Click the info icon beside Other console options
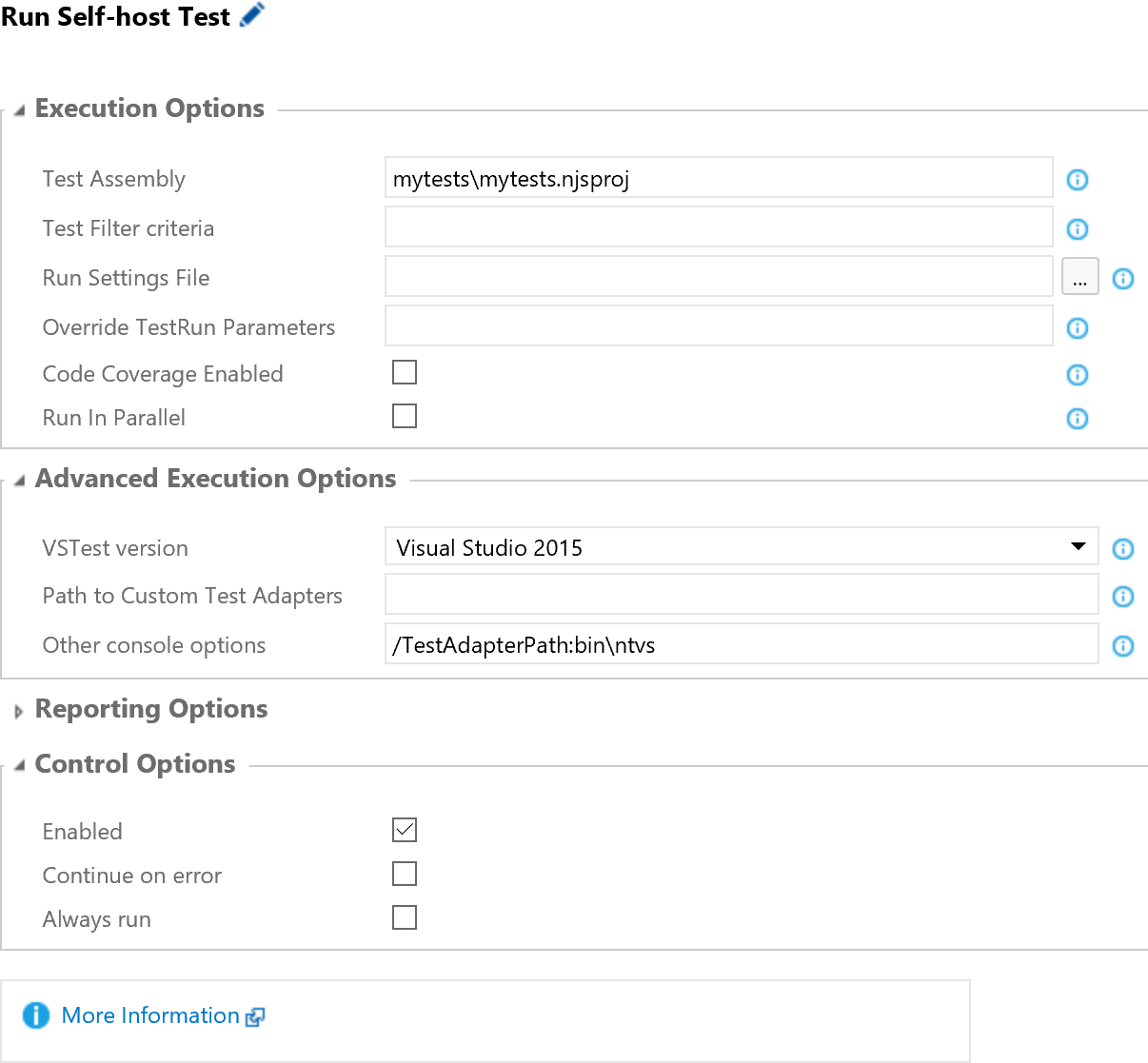Screen dimensions: 1148x1063 coord(1122,646)
